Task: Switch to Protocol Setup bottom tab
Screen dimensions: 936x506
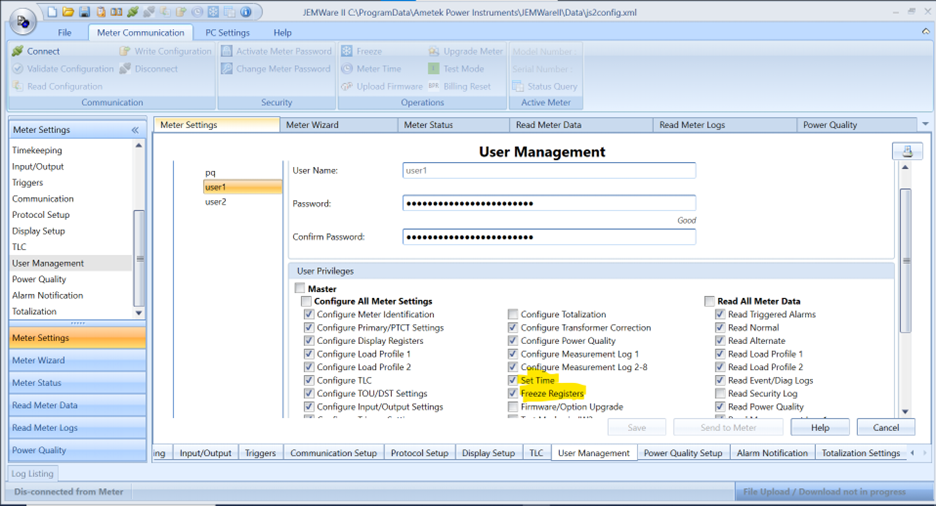Action: (x=420, y=453)
